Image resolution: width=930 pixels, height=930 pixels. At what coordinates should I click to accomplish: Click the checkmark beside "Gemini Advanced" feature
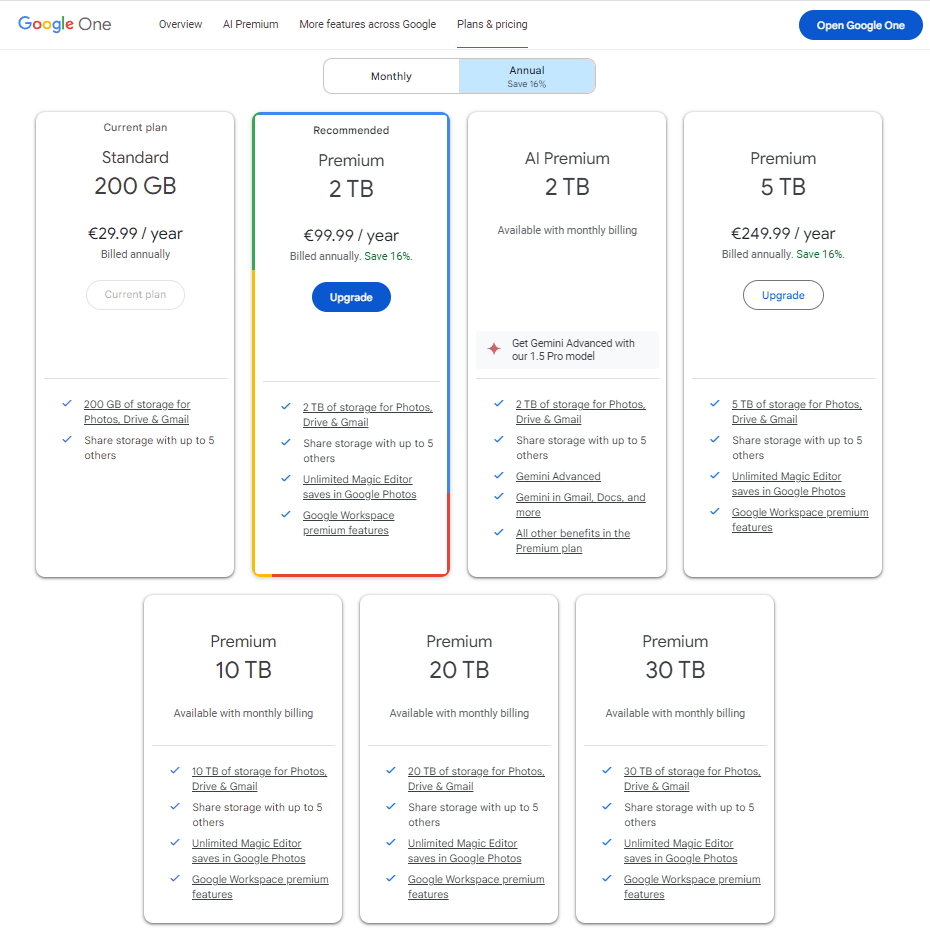499,476
